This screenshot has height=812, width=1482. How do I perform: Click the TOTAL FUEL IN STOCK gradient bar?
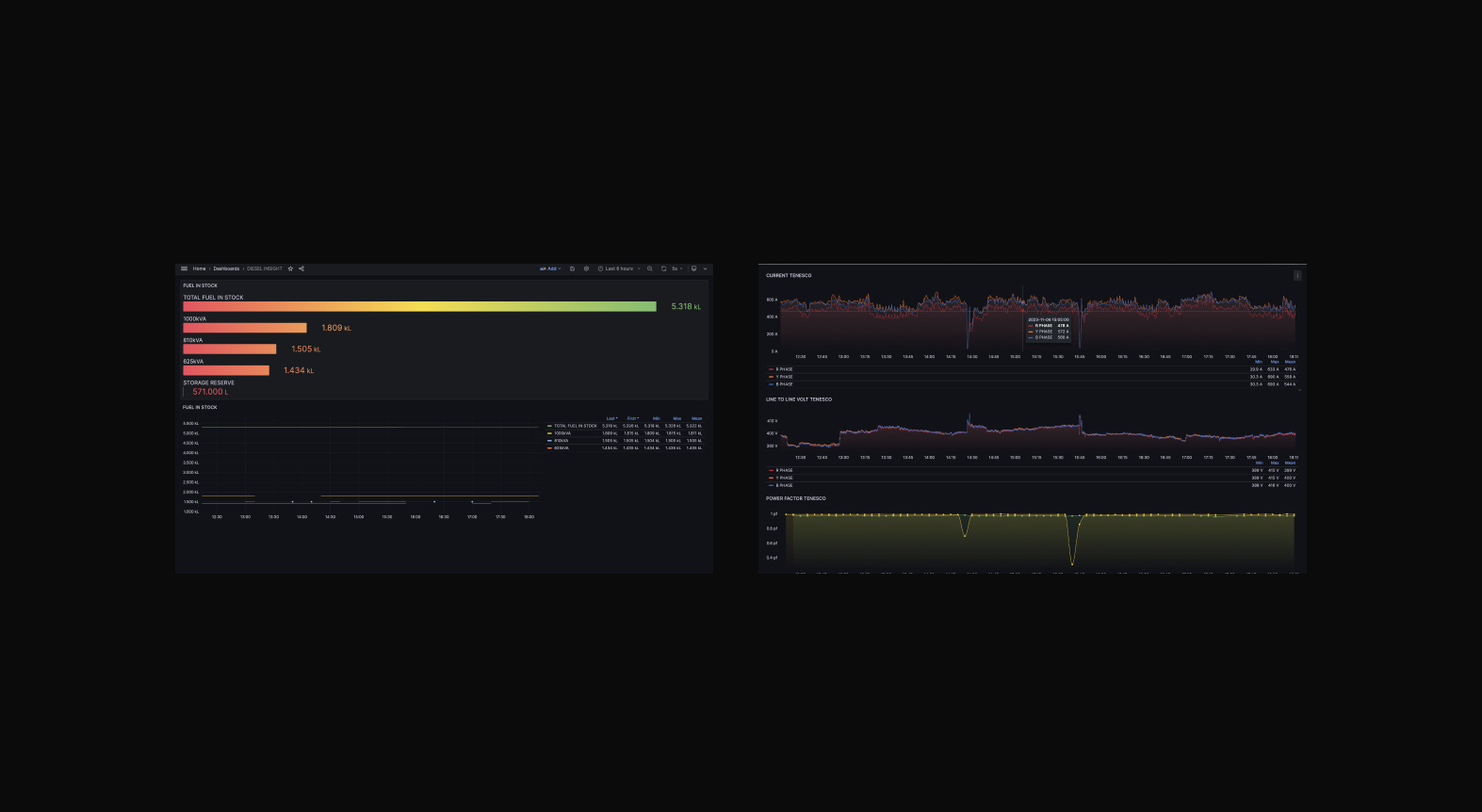[419, 307]
